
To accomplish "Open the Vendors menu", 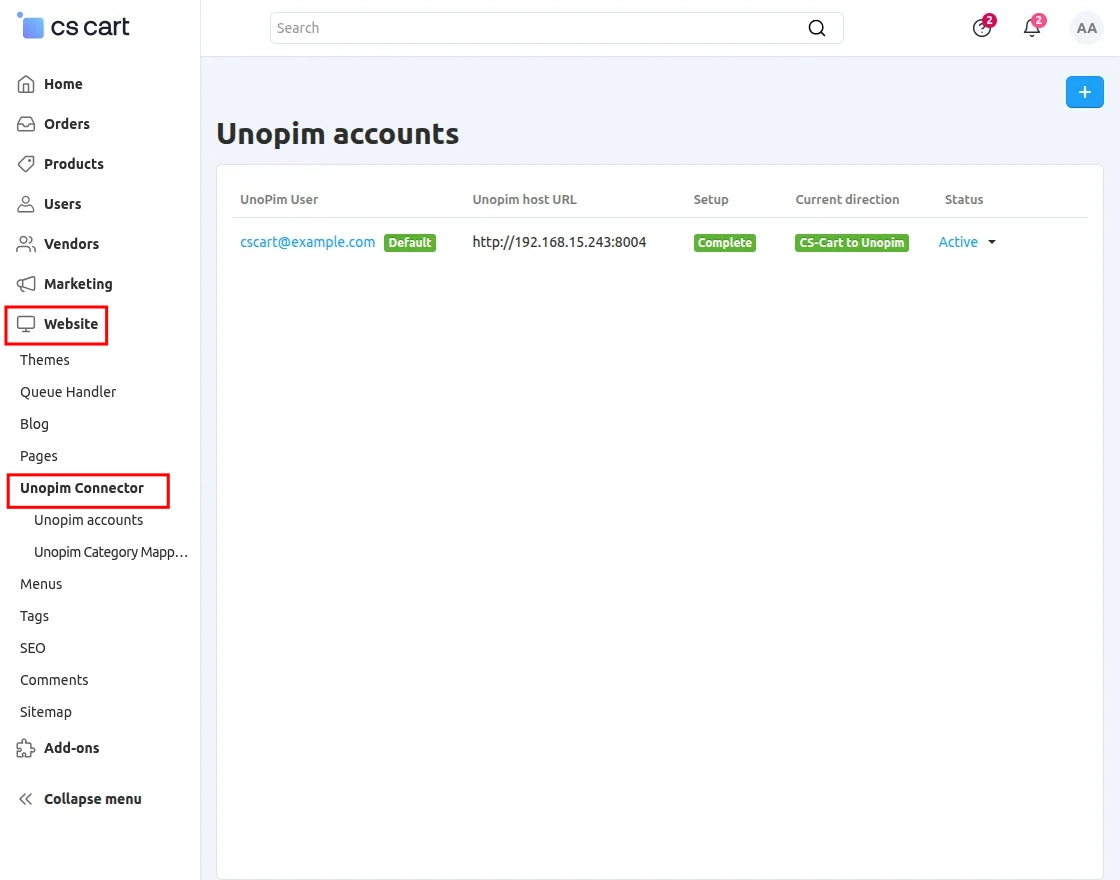I will coord(71,244).
